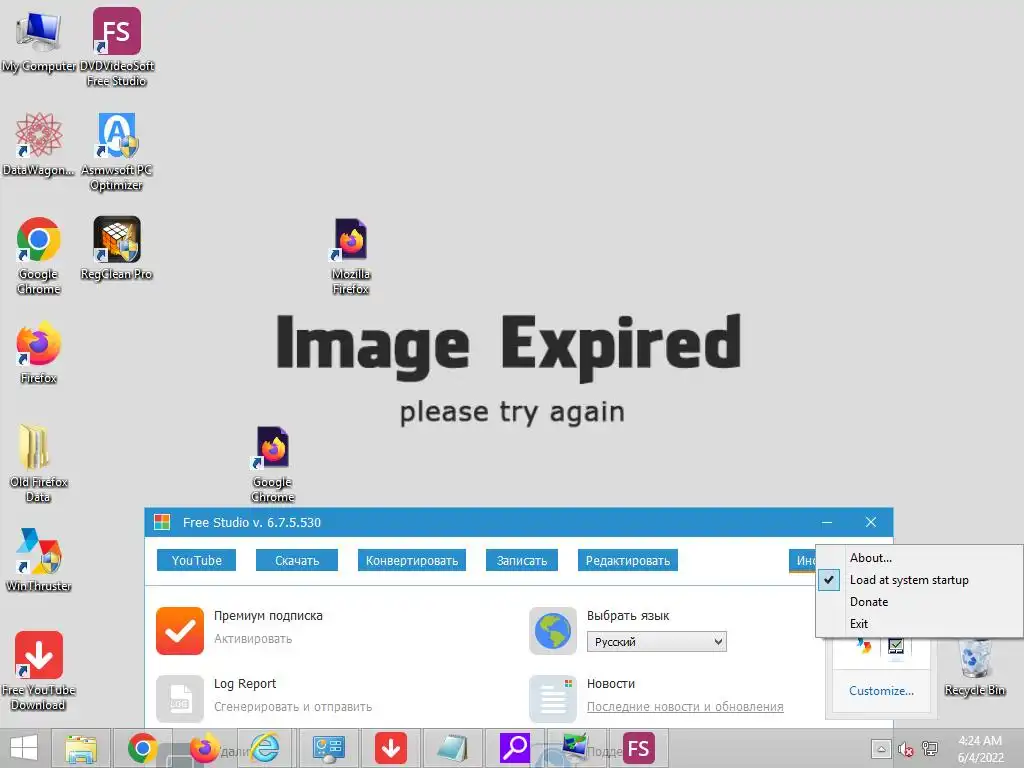Switch to the Конвертировать tab
The width and height of the screenshot is (1024, 768).
(412, 560)
